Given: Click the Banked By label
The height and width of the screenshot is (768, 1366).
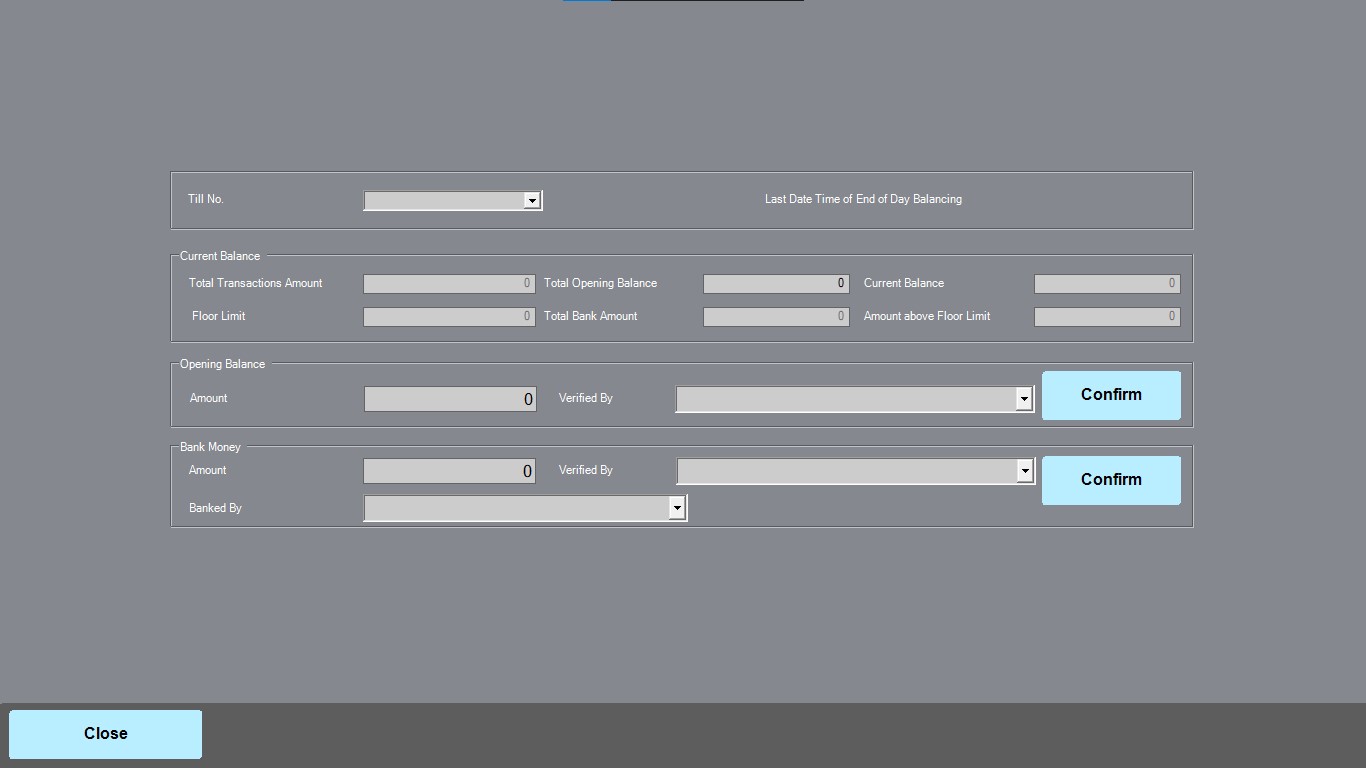Looking at the screenshot, I should (x=215, y=508).
